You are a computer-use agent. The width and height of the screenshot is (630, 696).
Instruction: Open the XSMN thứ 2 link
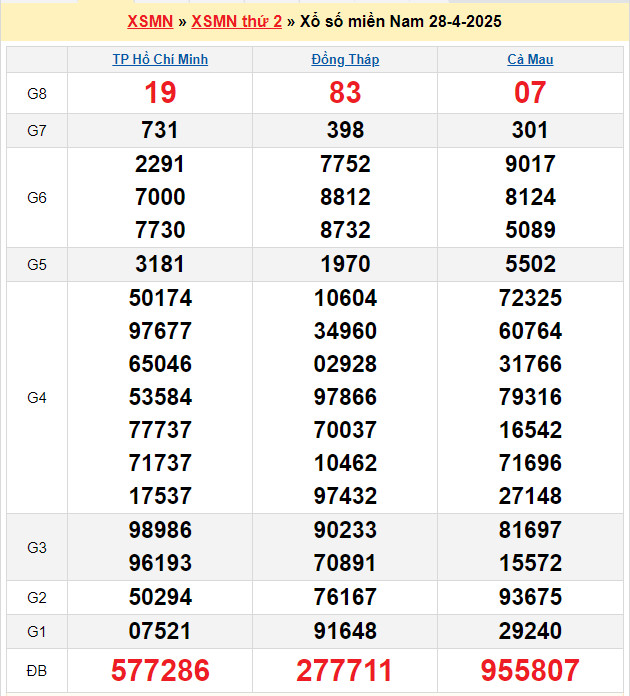coord(237,21)
